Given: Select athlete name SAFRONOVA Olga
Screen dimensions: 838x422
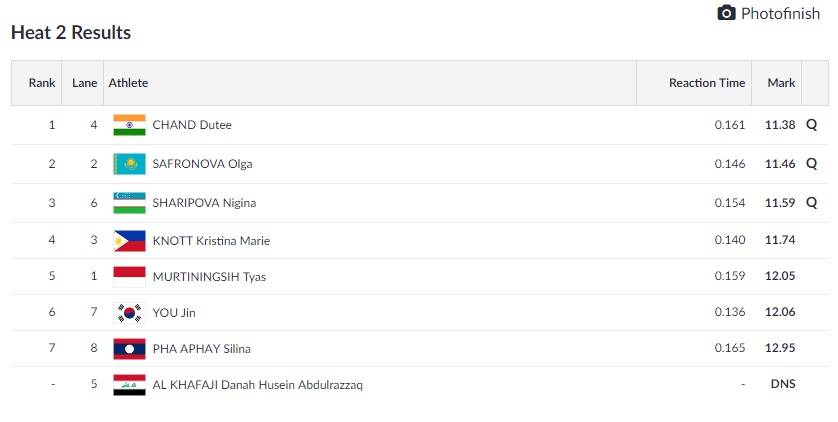Looking at the screenshot, I should click(x=202, y=164).
